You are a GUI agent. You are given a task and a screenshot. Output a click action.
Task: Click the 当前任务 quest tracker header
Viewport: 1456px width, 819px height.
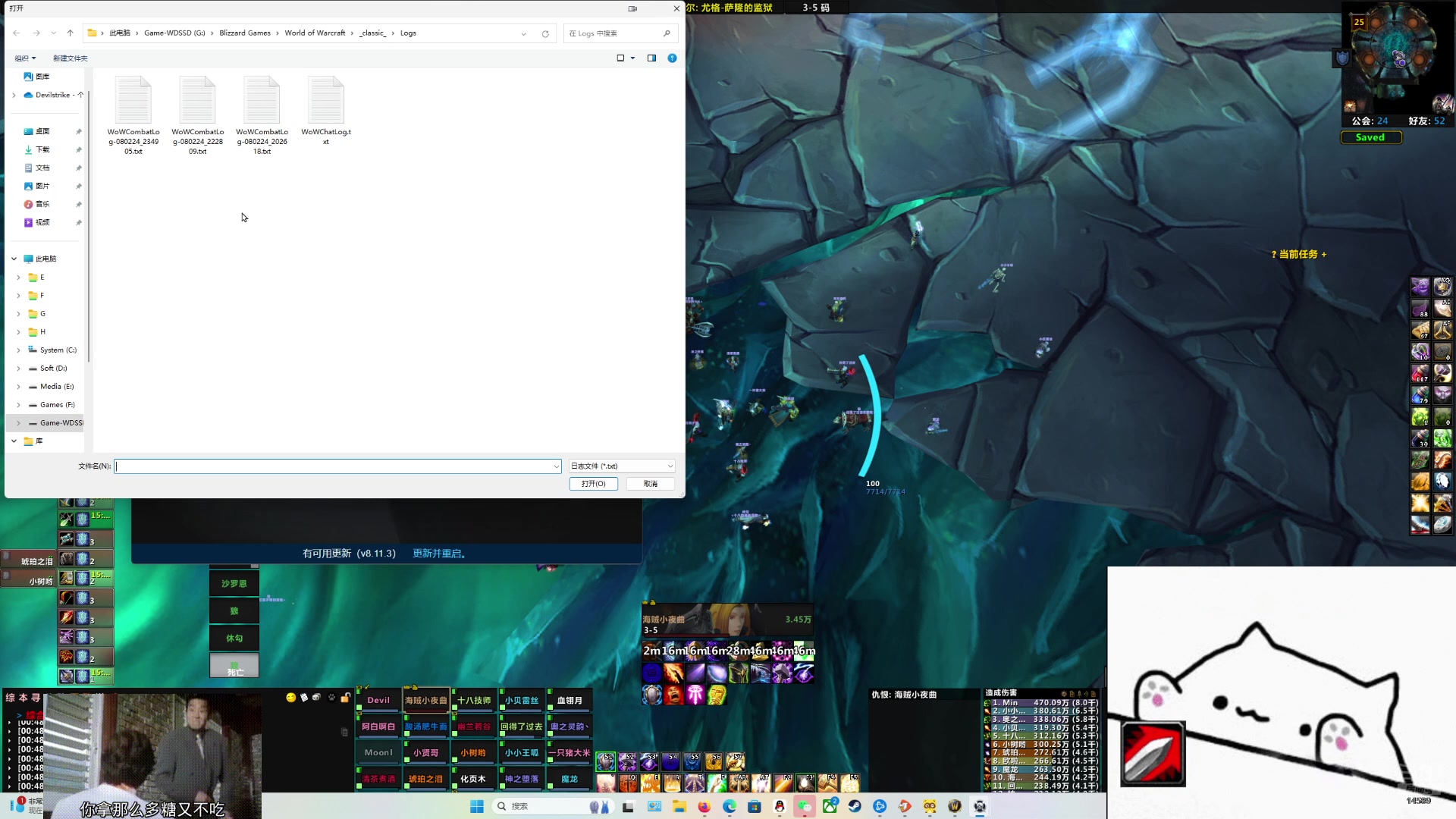coord(1299,254)
